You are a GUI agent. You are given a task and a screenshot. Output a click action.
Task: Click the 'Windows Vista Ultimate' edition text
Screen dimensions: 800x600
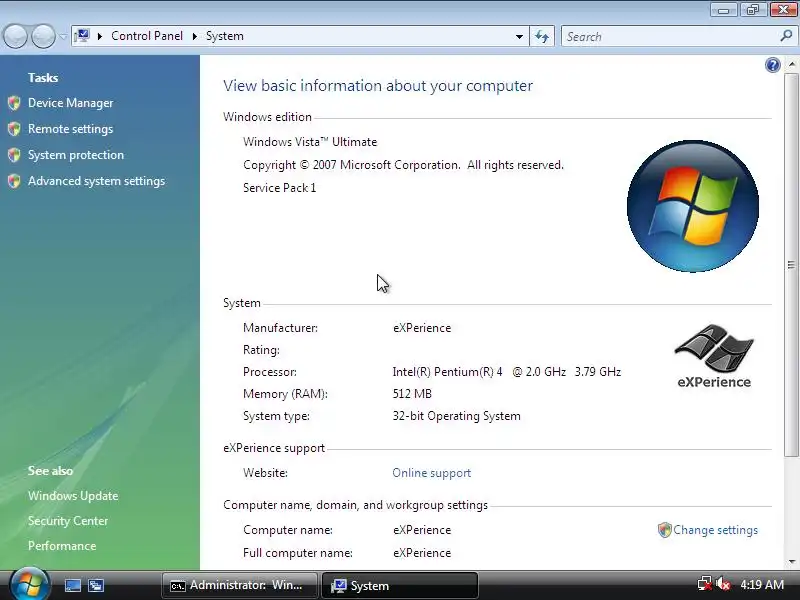(x=310, y=142)
